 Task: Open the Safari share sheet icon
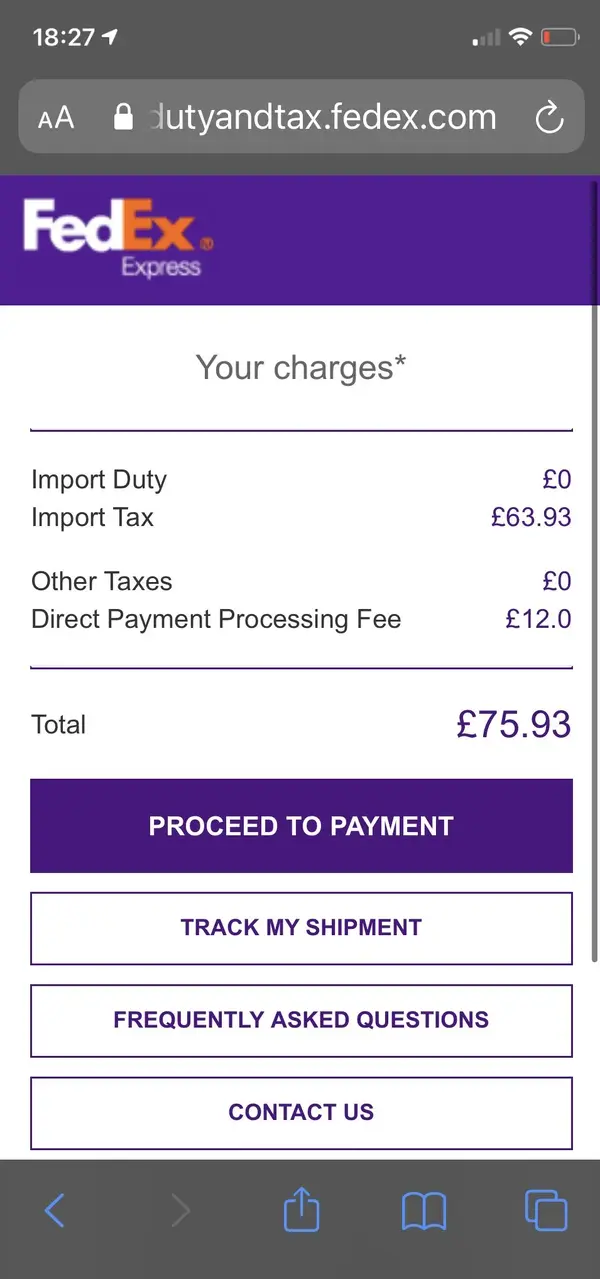click(x=301, y=1209)
